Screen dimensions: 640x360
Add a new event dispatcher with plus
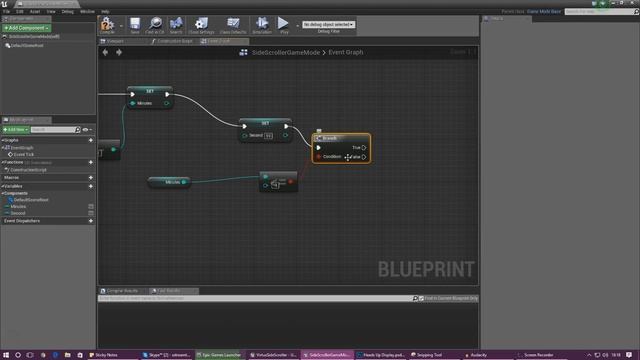(91, 221)
